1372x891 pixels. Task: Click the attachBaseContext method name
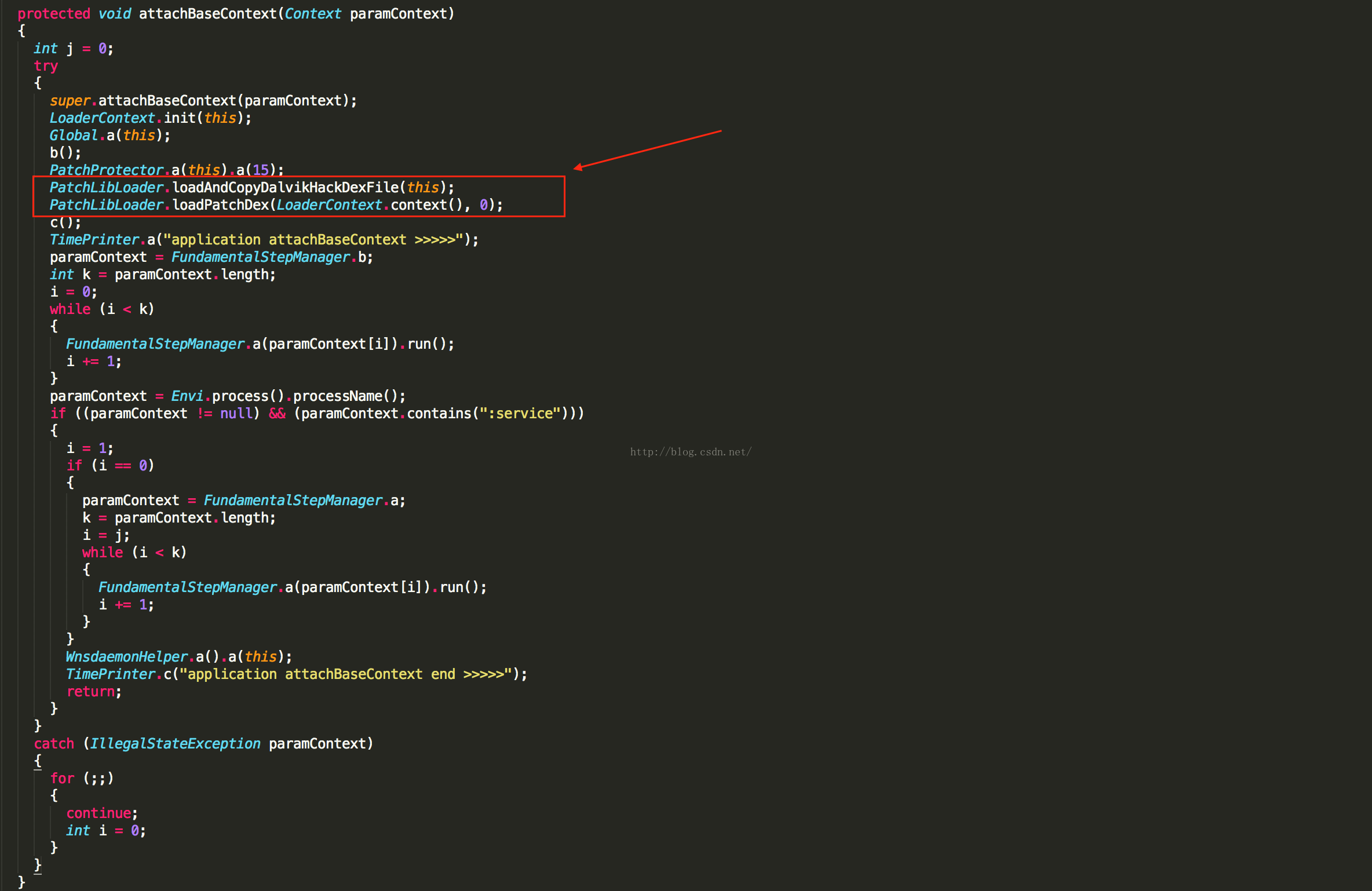pyautogui.click(x=207, y=14)
